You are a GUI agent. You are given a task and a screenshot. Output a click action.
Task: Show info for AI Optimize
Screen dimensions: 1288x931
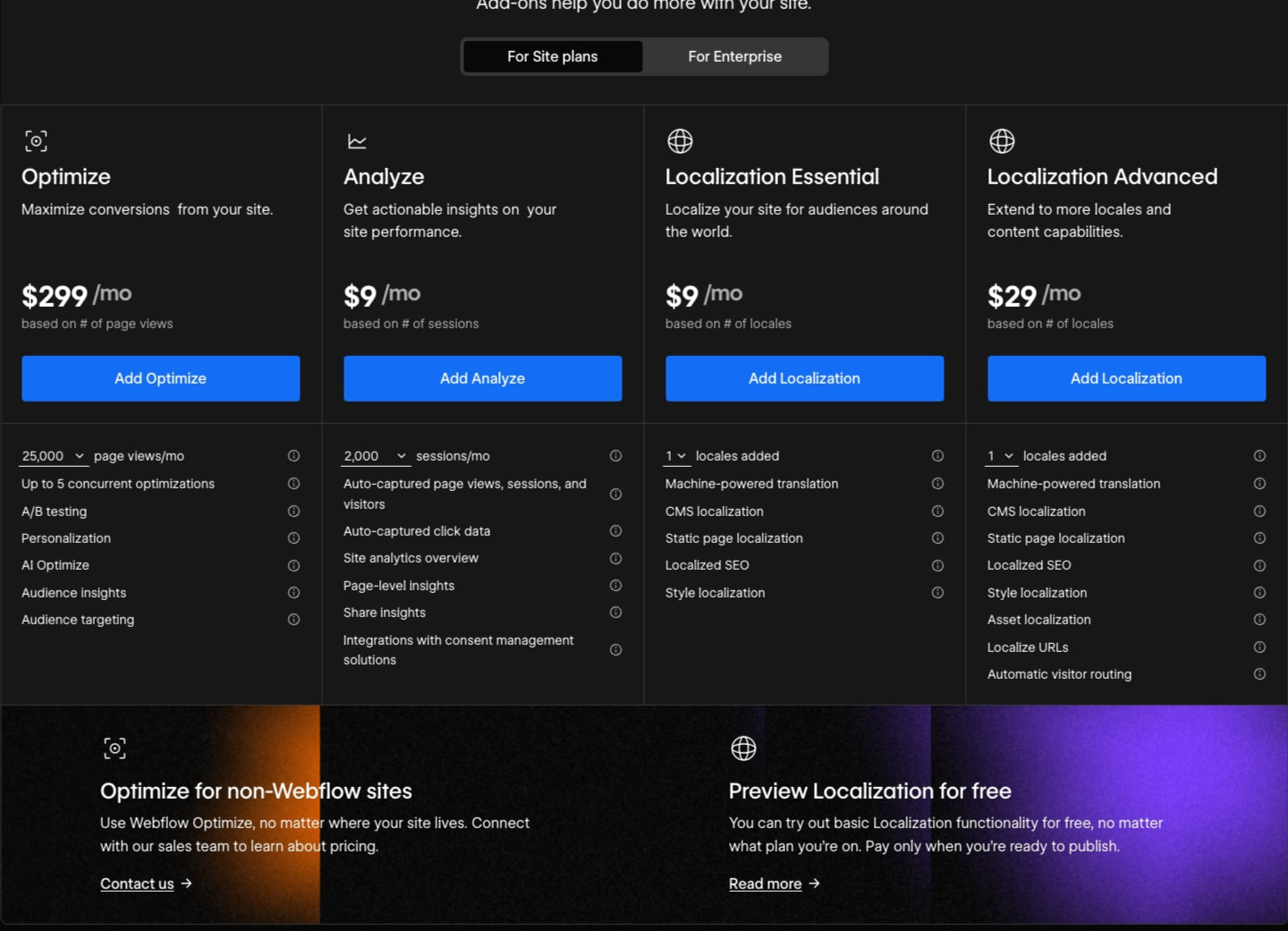tap(293, 566)
